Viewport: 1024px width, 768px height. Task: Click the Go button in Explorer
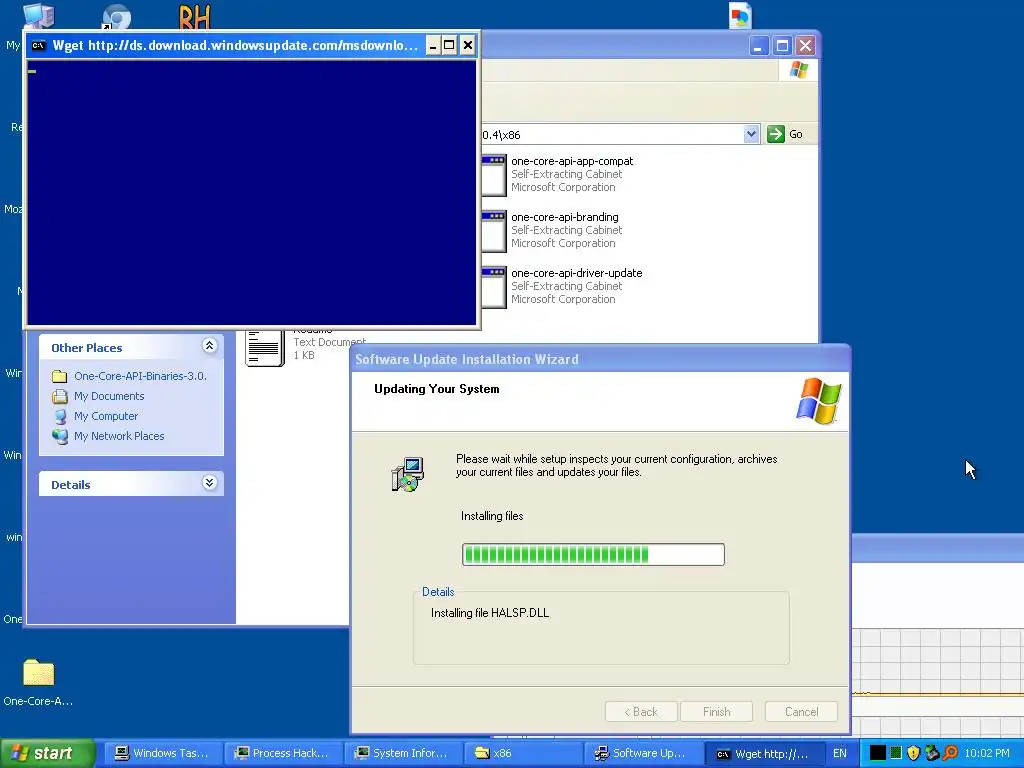[784, 135]
